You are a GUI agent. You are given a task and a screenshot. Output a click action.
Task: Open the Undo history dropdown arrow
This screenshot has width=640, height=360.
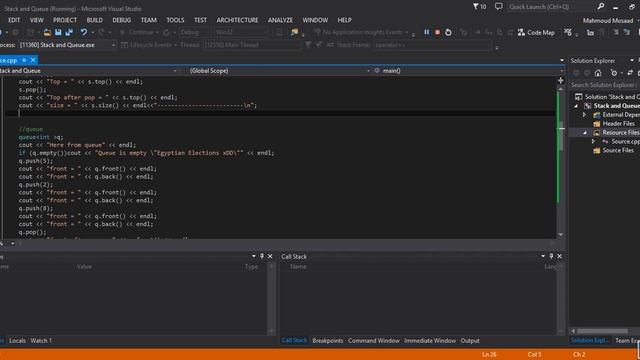pyautogui.click(x=93, y=32)
